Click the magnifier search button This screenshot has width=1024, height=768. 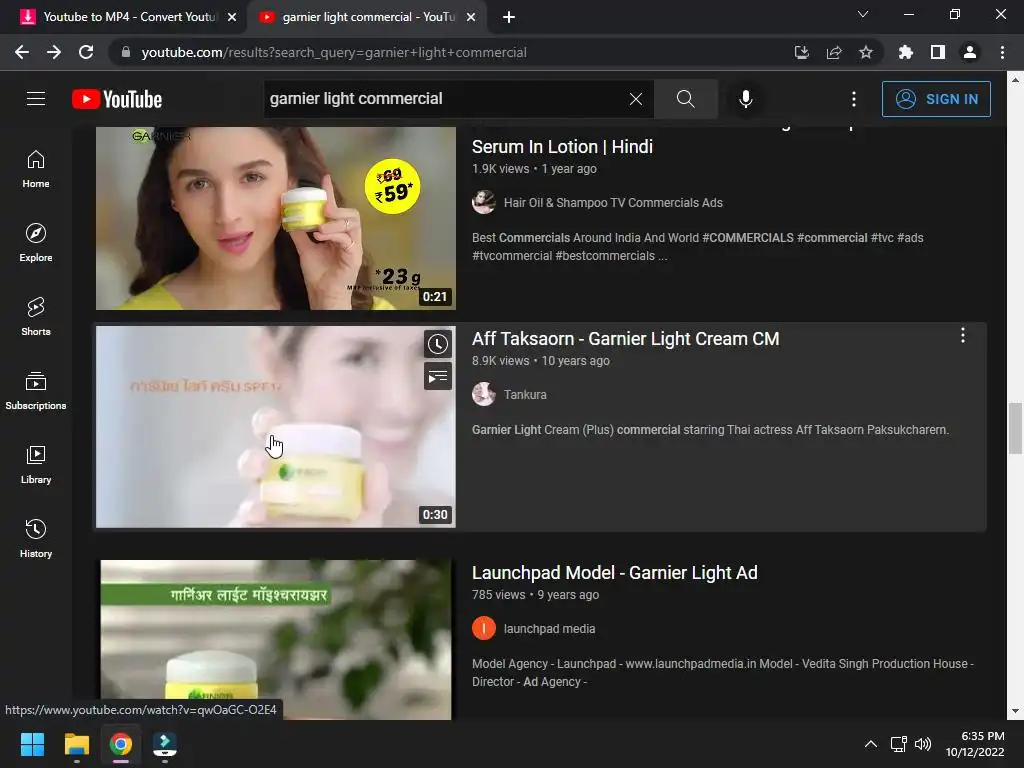point(686,99)
